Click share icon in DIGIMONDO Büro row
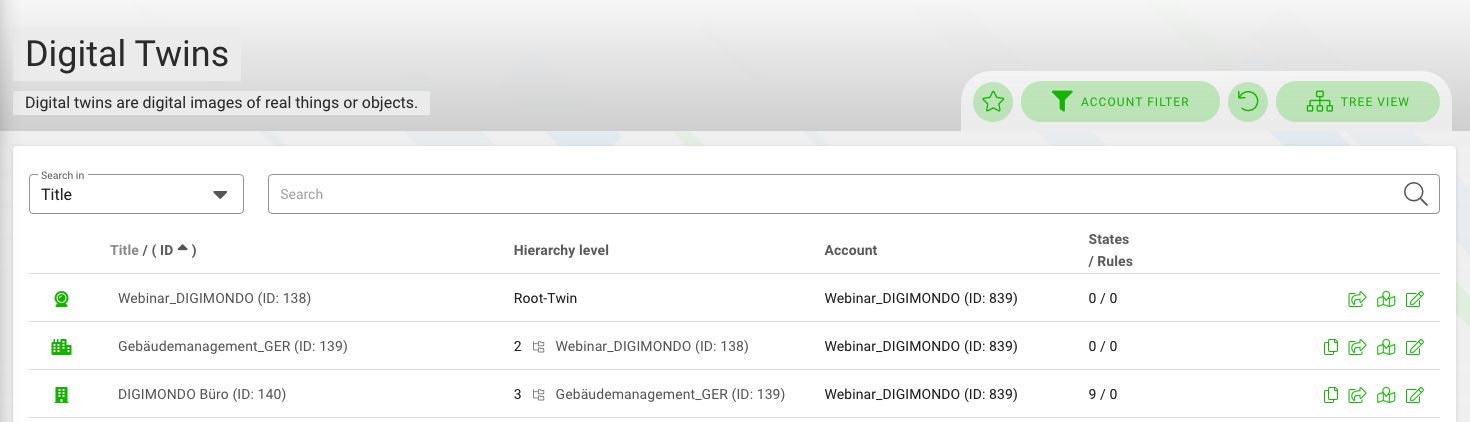 point(1357,395)
